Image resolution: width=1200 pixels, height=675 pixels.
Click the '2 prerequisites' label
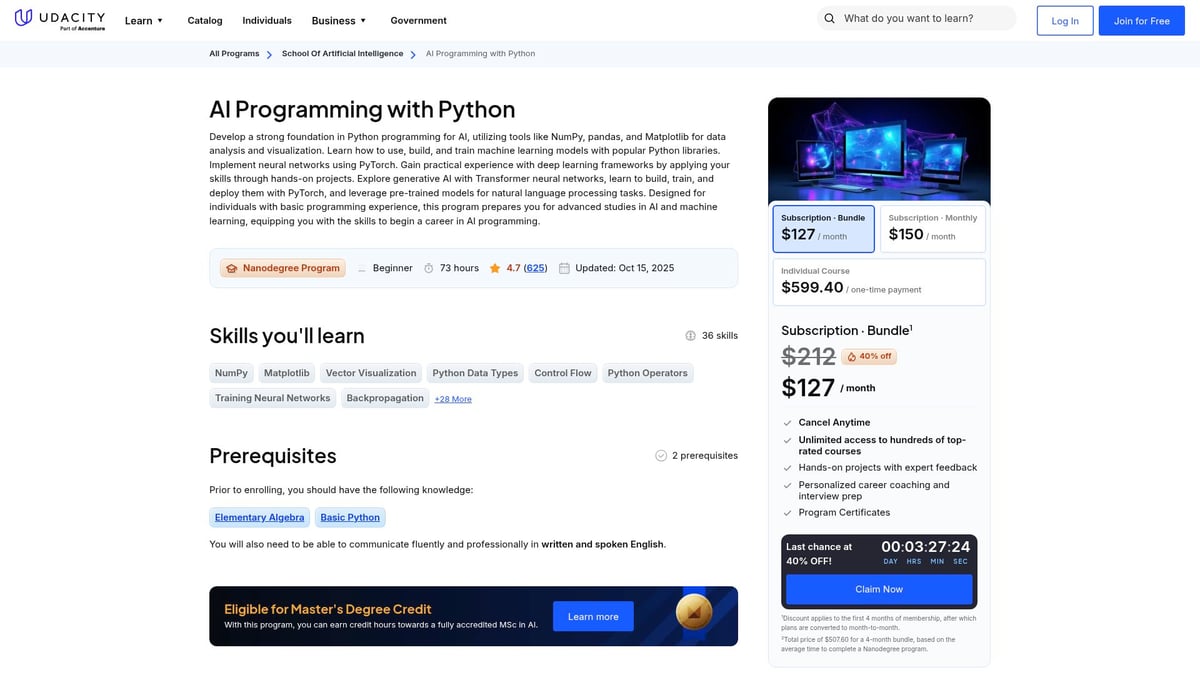coord(705,456)
